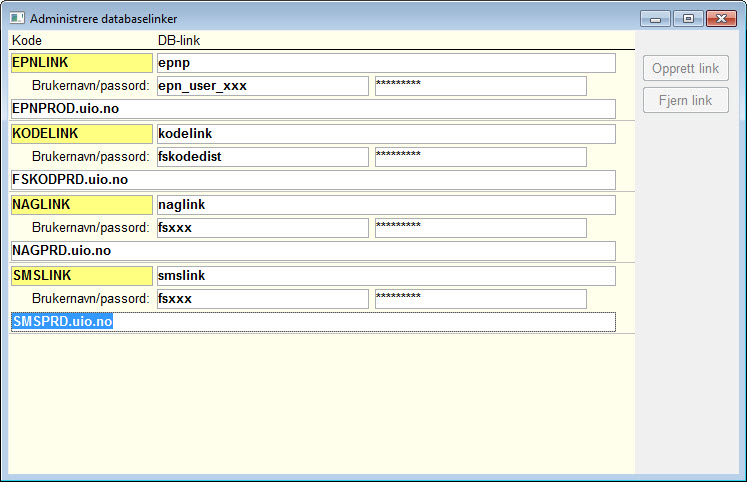Image resolution: width=747 pixels, height=482 pixels.
Task: Maximize the Administrere databaselinker window
Action: [x=688, y=19]
